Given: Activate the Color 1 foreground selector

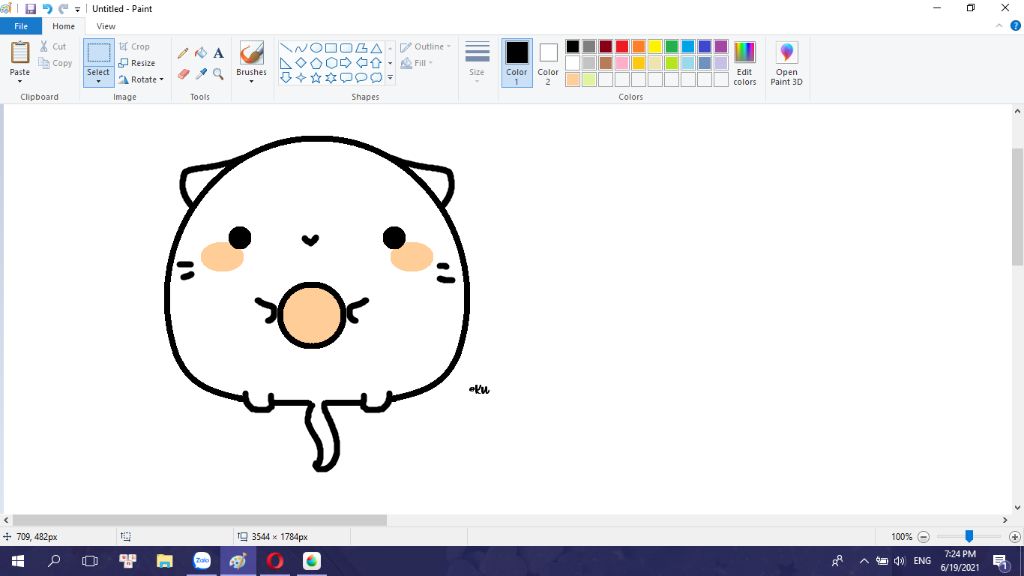Looking at the screenshot, I should [x=517, y=63].
